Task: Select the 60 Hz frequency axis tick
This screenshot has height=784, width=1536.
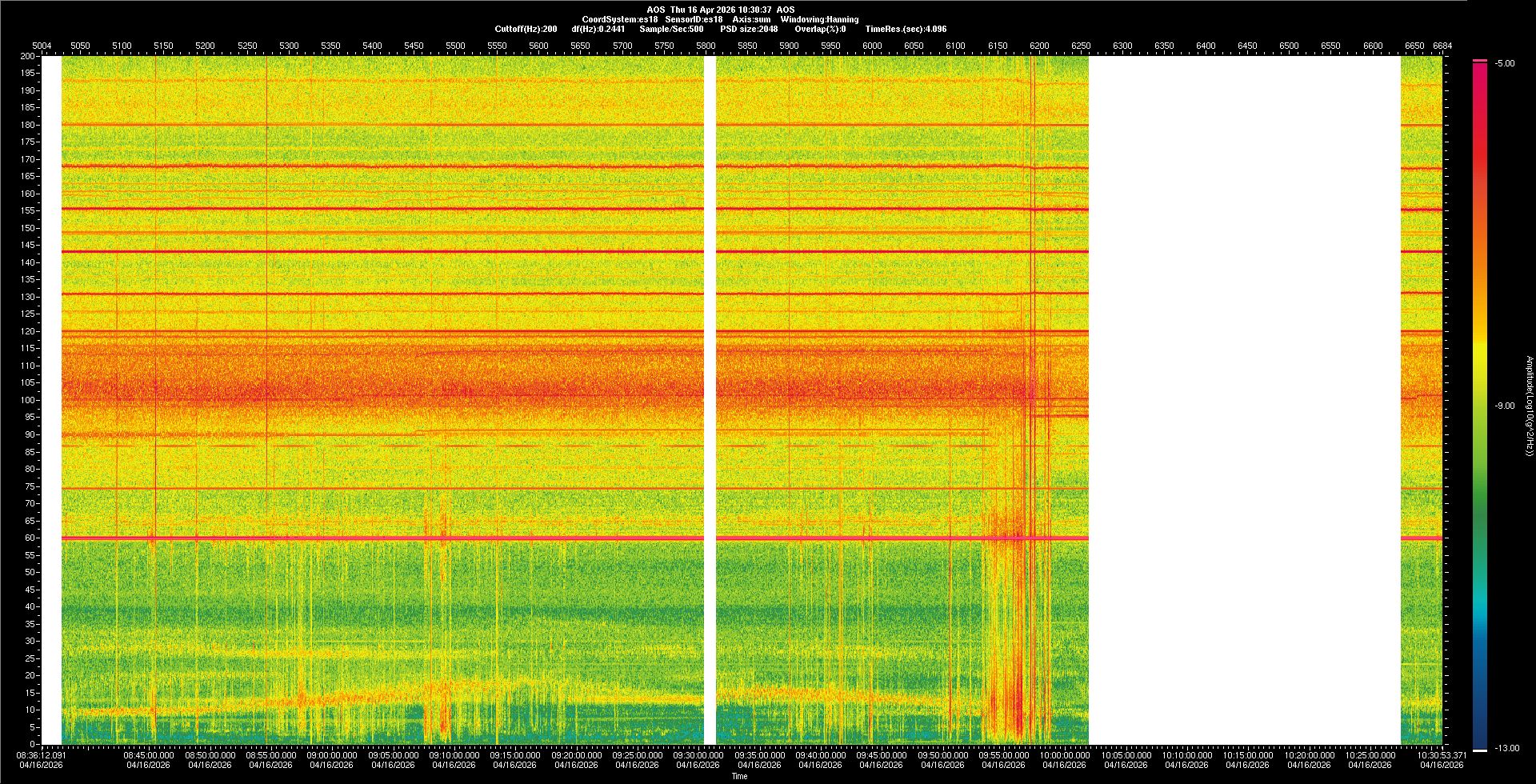Action: (x=29, y=538)
